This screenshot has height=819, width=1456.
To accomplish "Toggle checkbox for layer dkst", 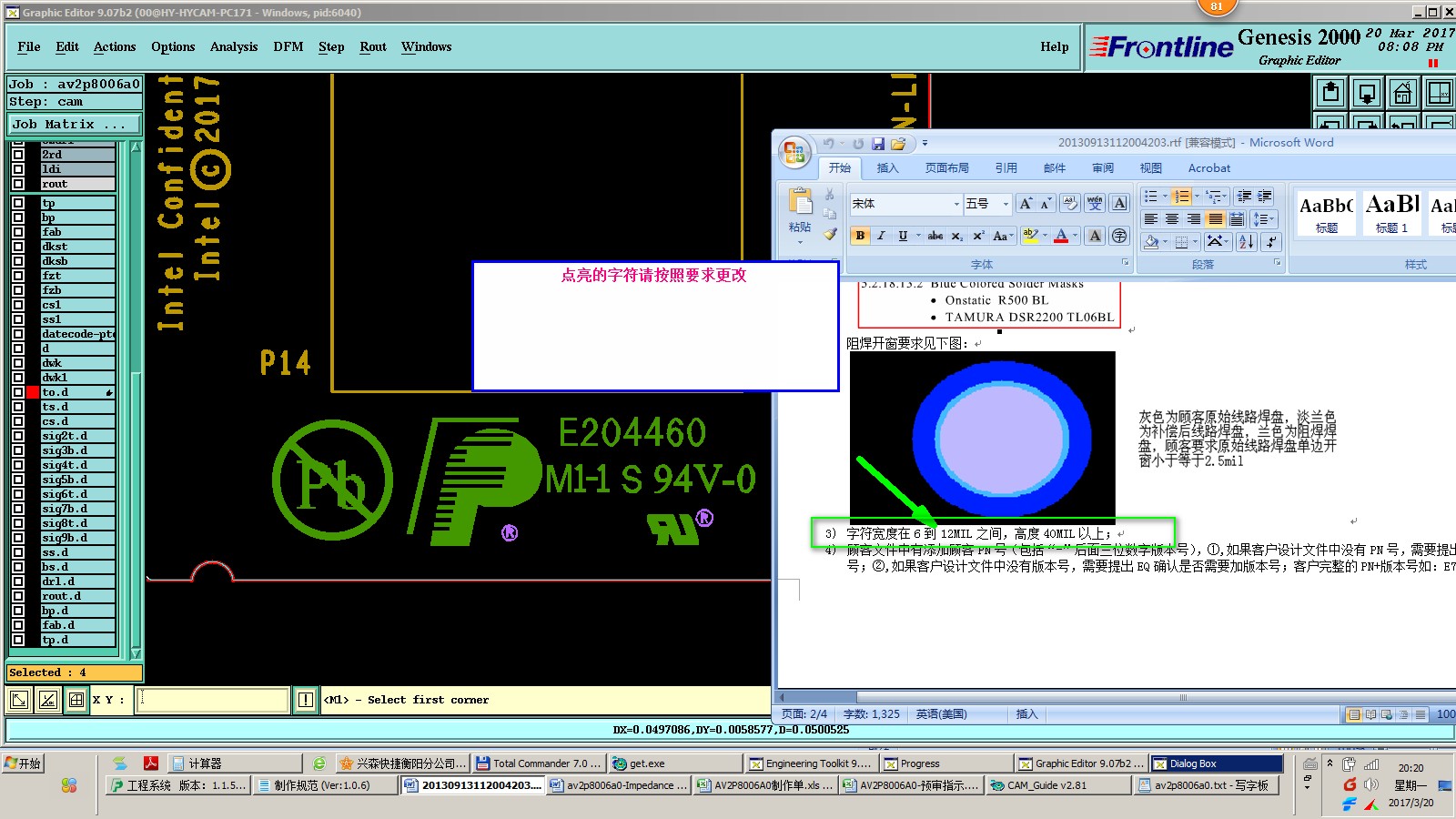I will [18, 247].
